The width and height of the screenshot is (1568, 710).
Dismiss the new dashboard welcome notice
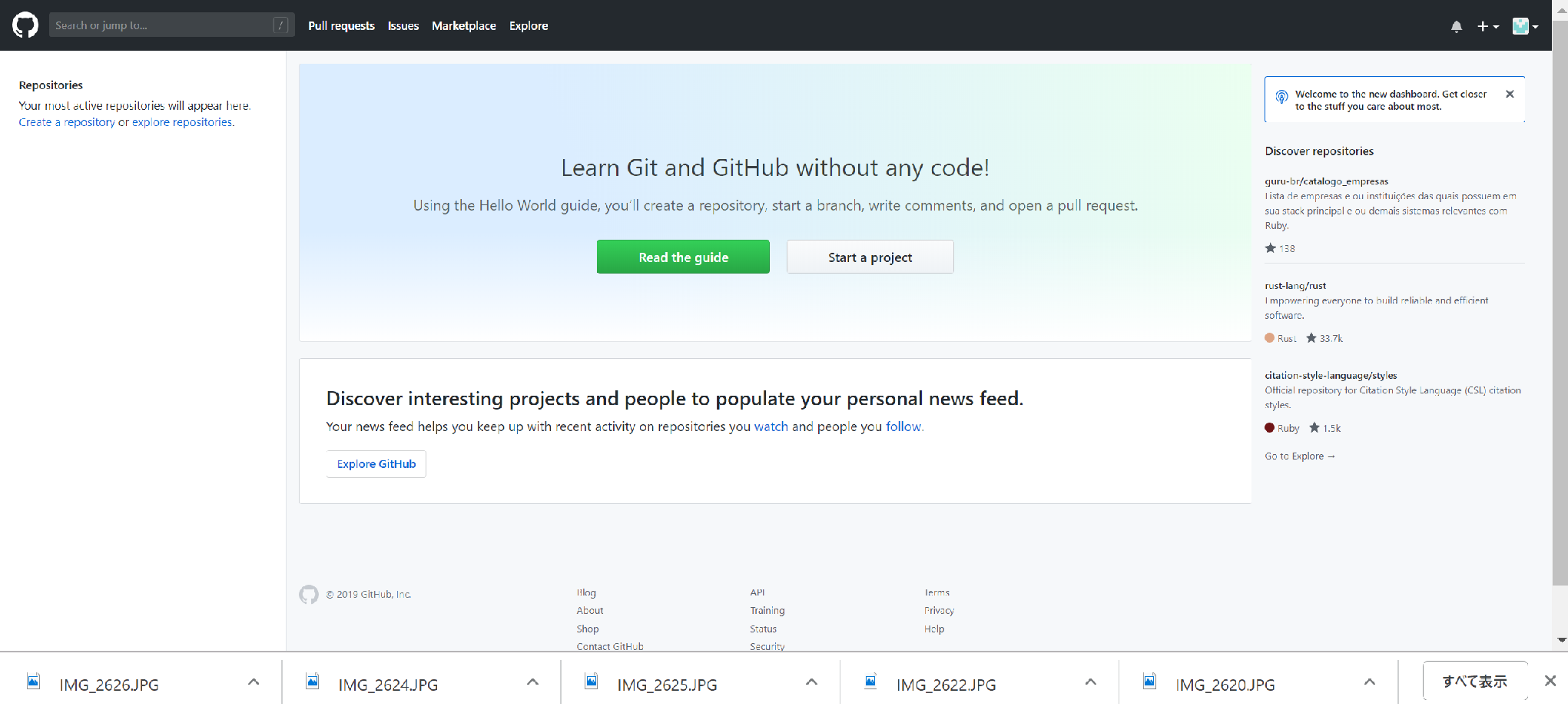(x=1510, y=94)
